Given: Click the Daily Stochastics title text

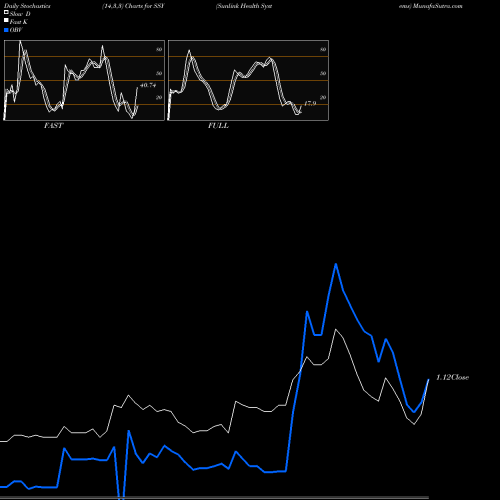Looking at the screenshot, I should [27, 6].
